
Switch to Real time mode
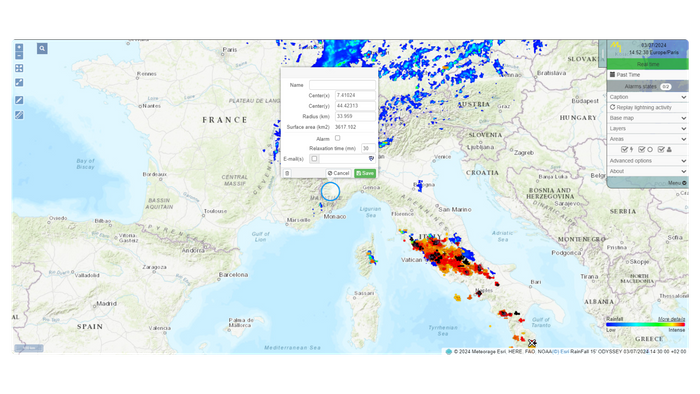tap(647, 64)
